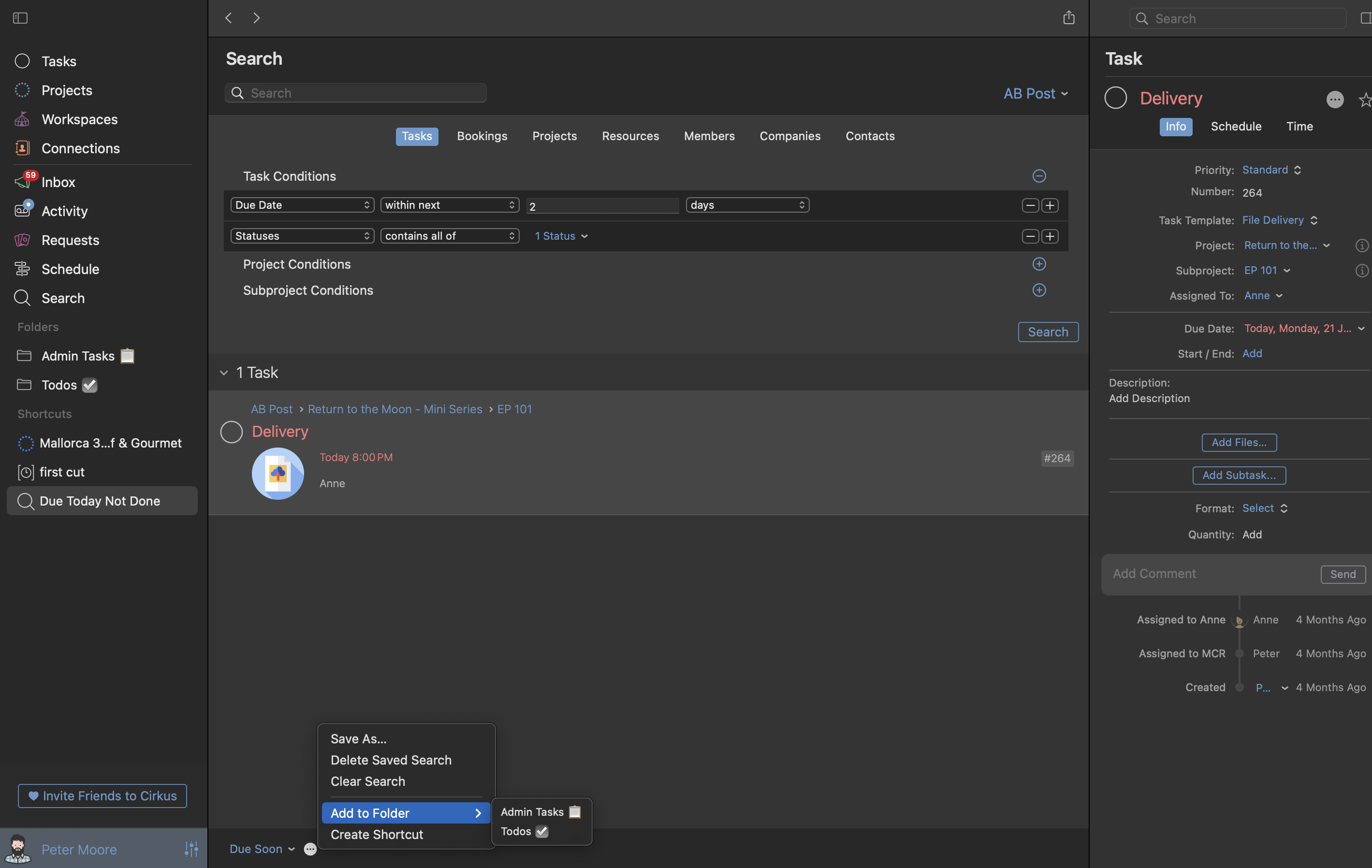The width and height of the screenshot is (1372, 868).
Task: Toggle the left sidebar icon
Action: [20, 18]
